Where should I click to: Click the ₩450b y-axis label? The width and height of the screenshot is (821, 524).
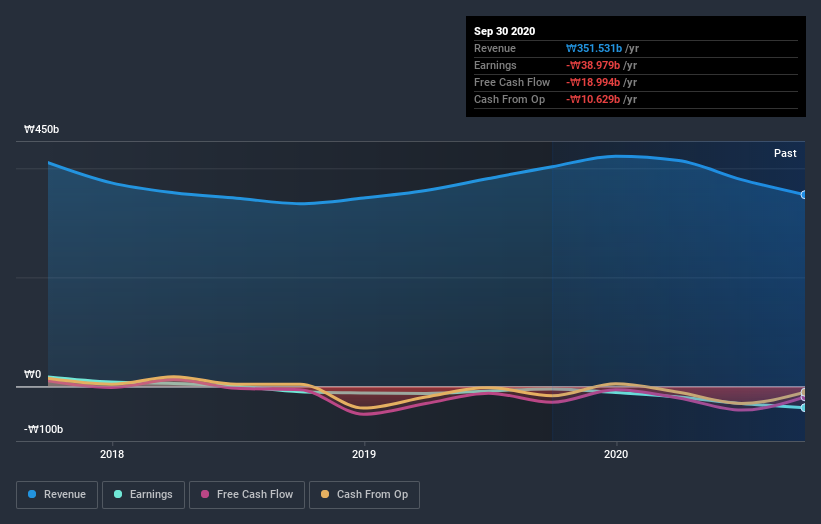click(x=41, y=129)
